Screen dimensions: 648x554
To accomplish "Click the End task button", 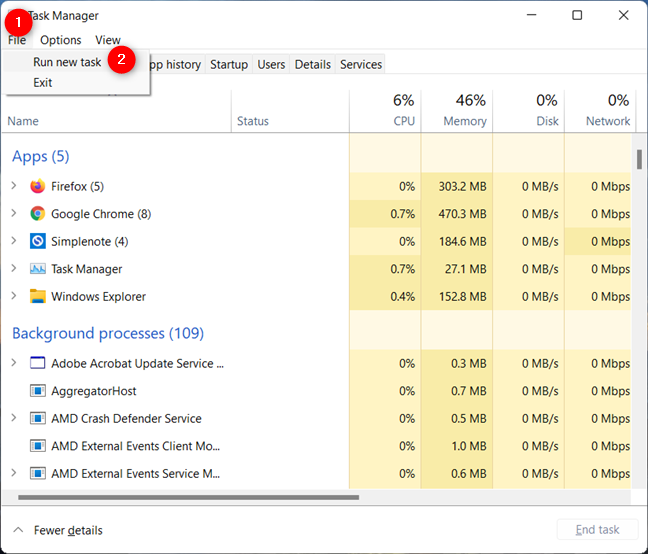I will [x=597, y=530].
